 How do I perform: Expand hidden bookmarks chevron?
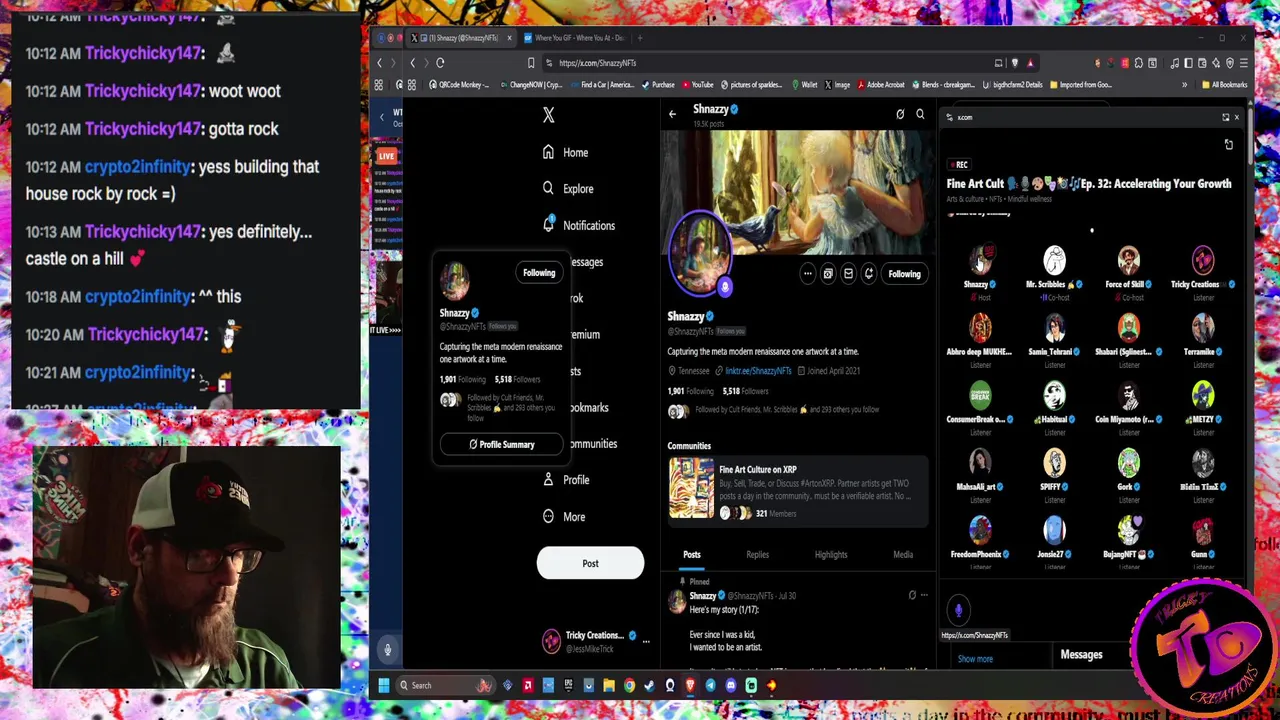point(1185,85)
